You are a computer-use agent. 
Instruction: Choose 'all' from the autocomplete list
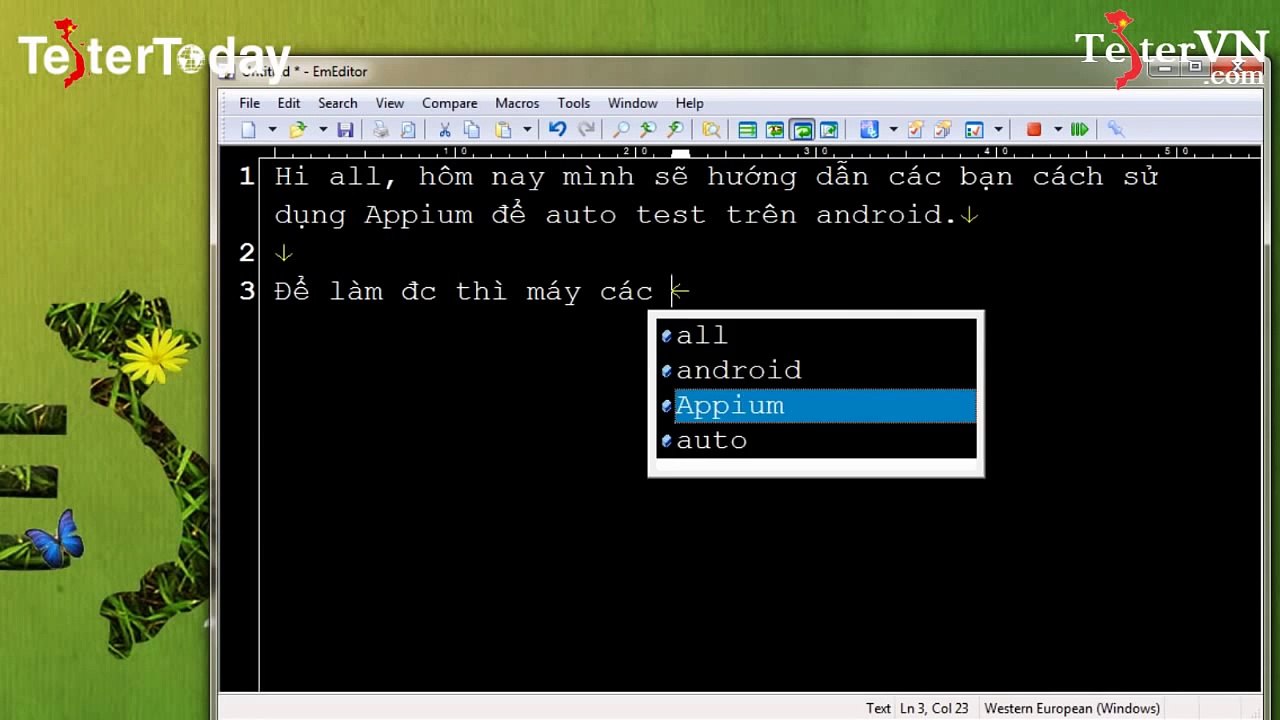(x=816, y=336)
